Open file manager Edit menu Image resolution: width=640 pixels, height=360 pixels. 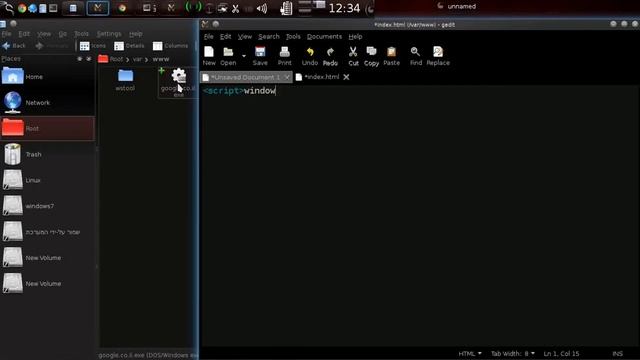pyautogui.click(x=24, y=34)
